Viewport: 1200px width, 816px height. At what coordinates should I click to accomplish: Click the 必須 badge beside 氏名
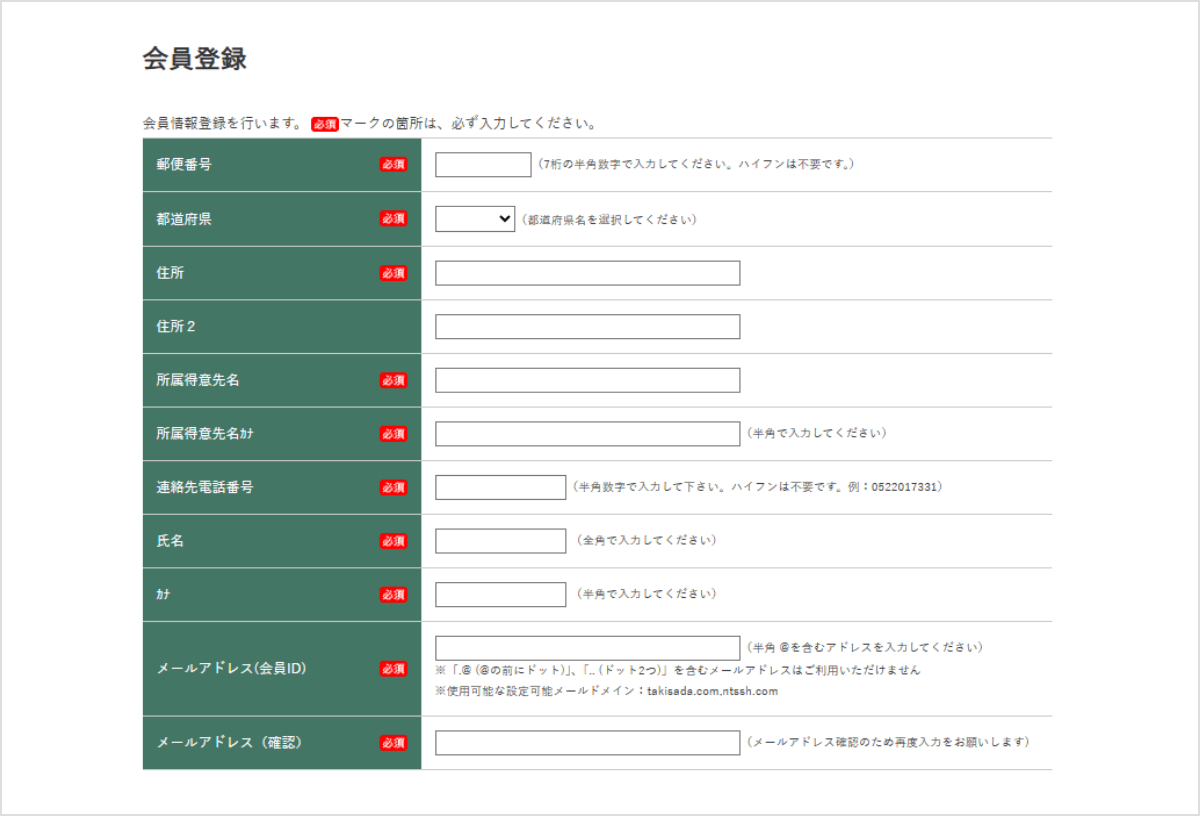pyautogui.click(x=393, y=541)
